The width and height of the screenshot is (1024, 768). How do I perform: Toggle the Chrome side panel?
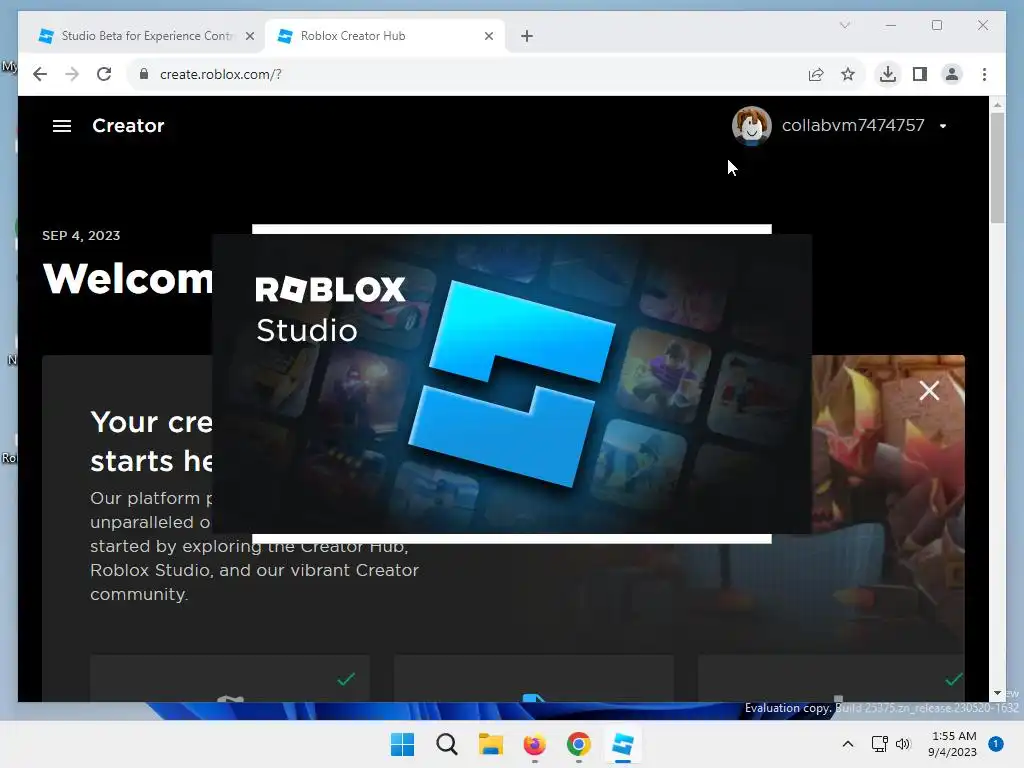[920, 74]
